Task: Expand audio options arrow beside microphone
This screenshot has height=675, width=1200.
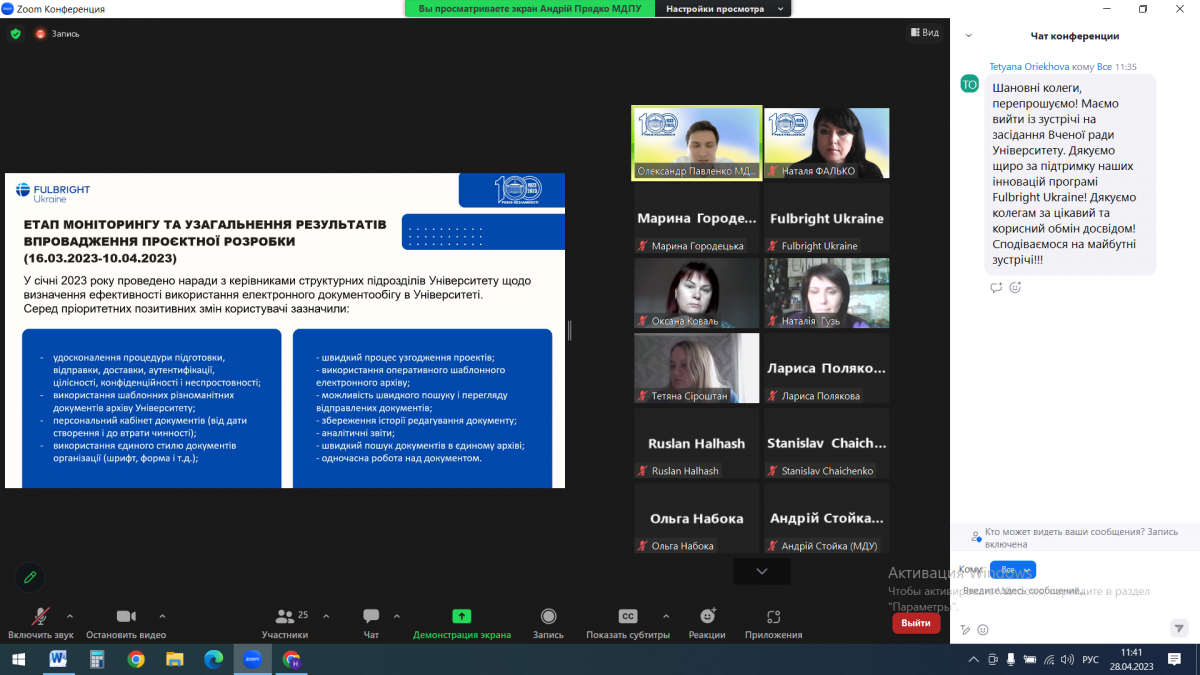Action: [x=70, y=616]
